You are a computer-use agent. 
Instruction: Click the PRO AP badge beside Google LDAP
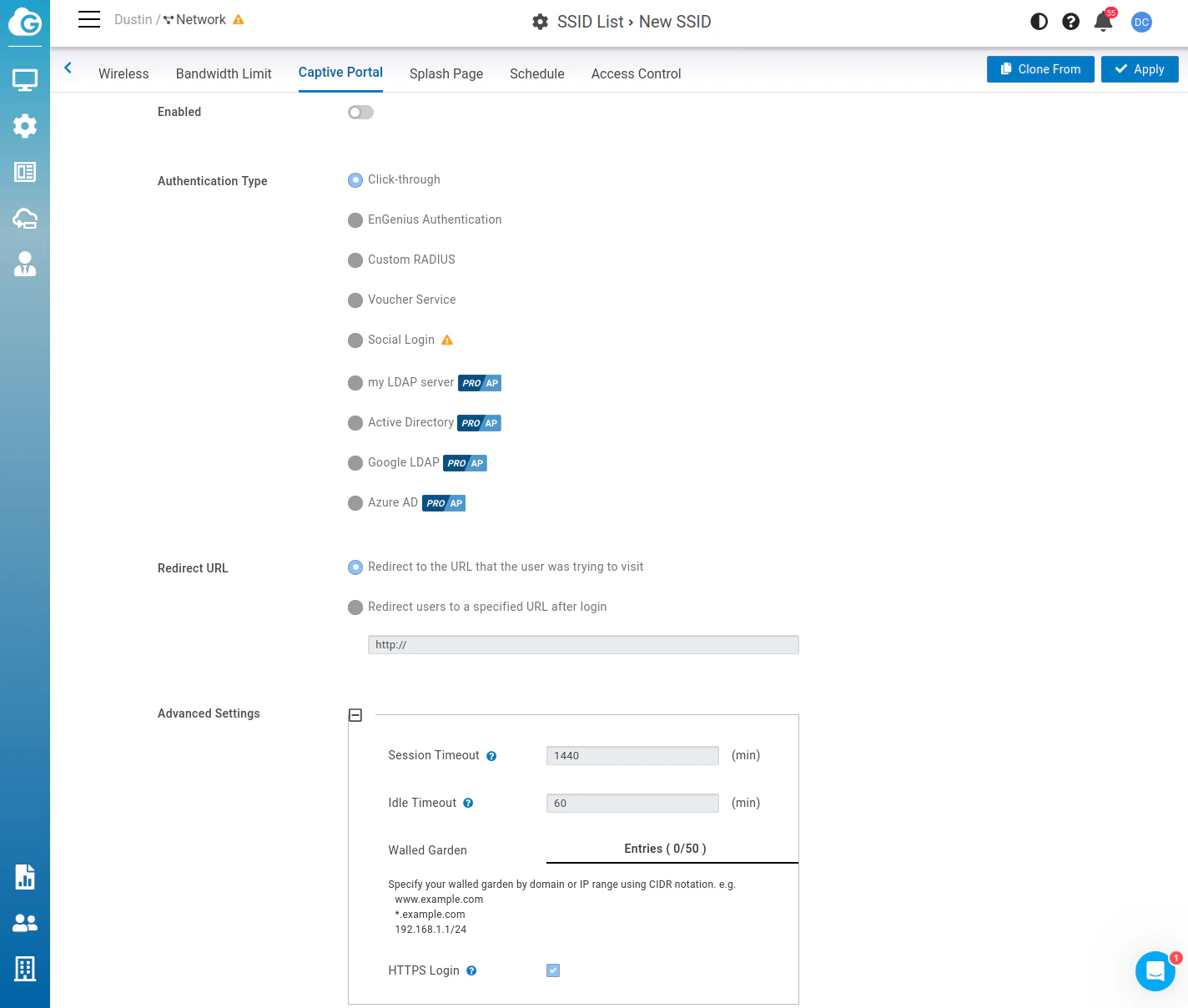(x=465, y=463)
